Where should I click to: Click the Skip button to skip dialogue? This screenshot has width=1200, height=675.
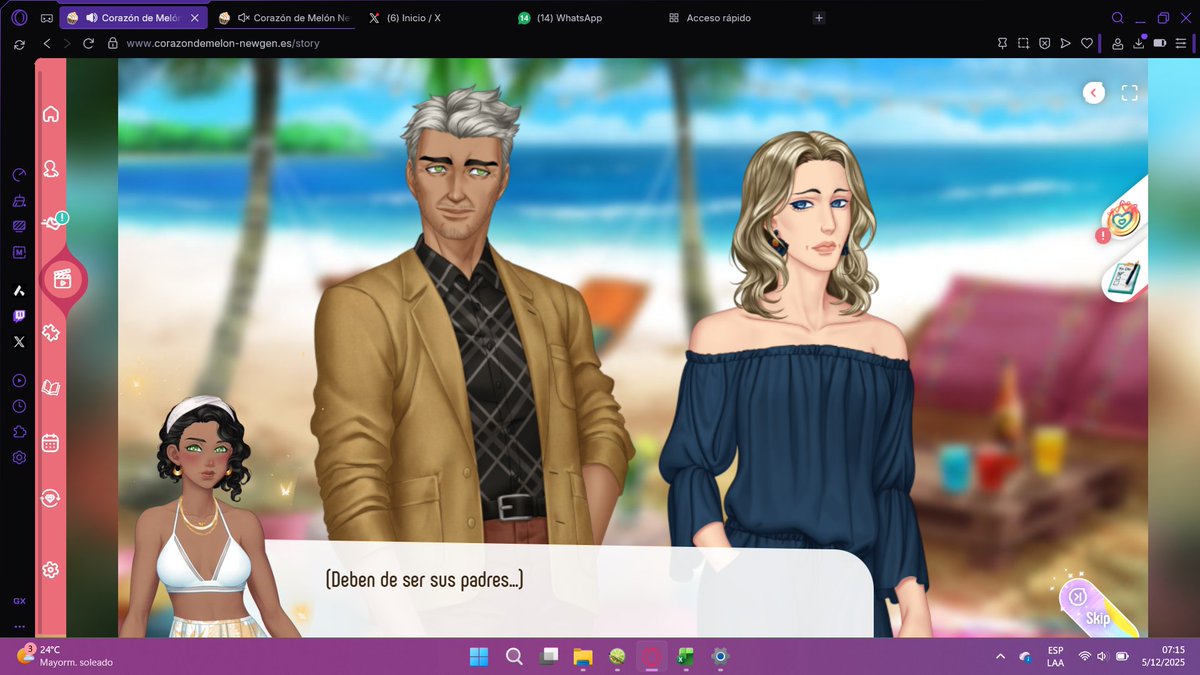point(1095,618)
